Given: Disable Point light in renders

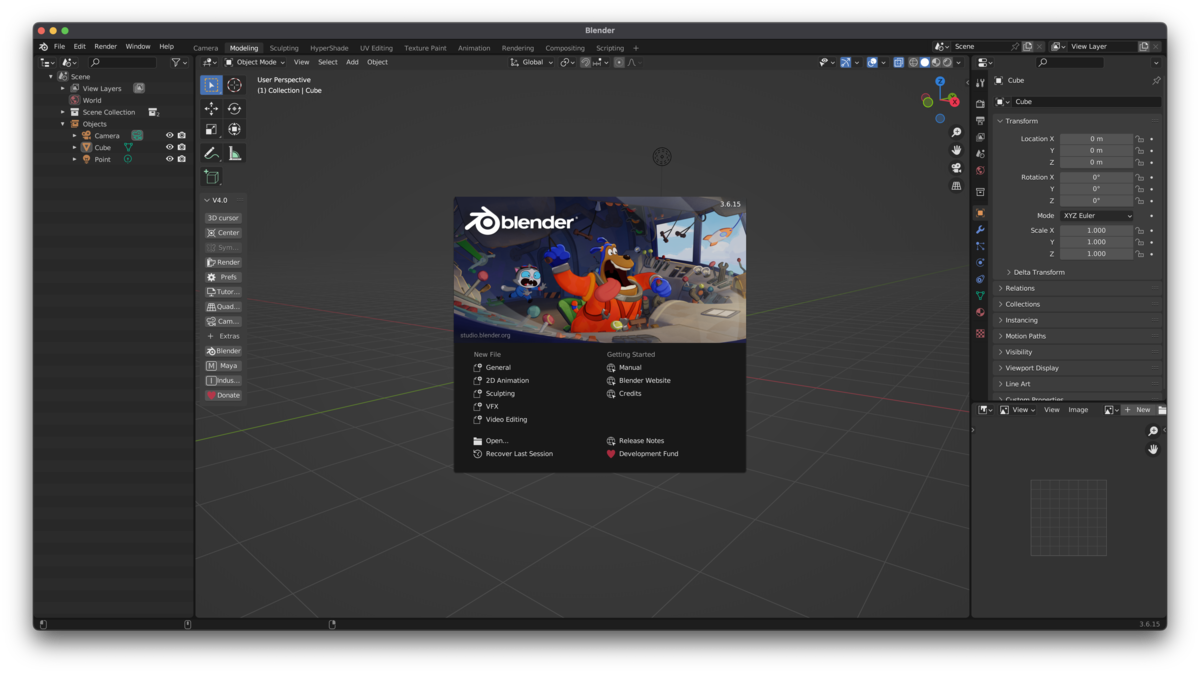Looking at the screenshot, I should click(181, 160).
